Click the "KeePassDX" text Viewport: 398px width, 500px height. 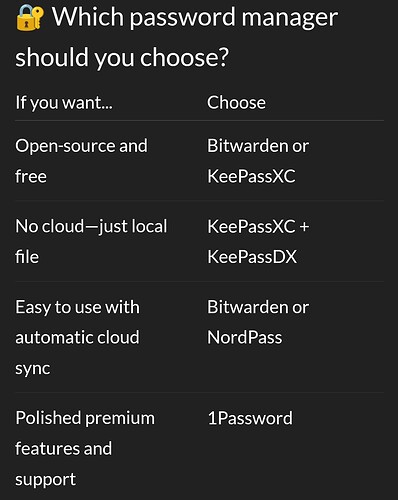coord(252,257)
